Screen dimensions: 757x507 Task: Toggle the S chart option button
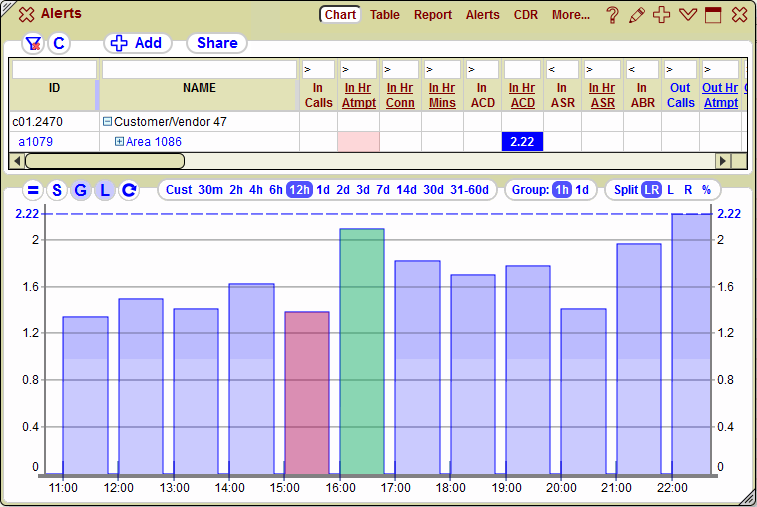tap(57, 190)
